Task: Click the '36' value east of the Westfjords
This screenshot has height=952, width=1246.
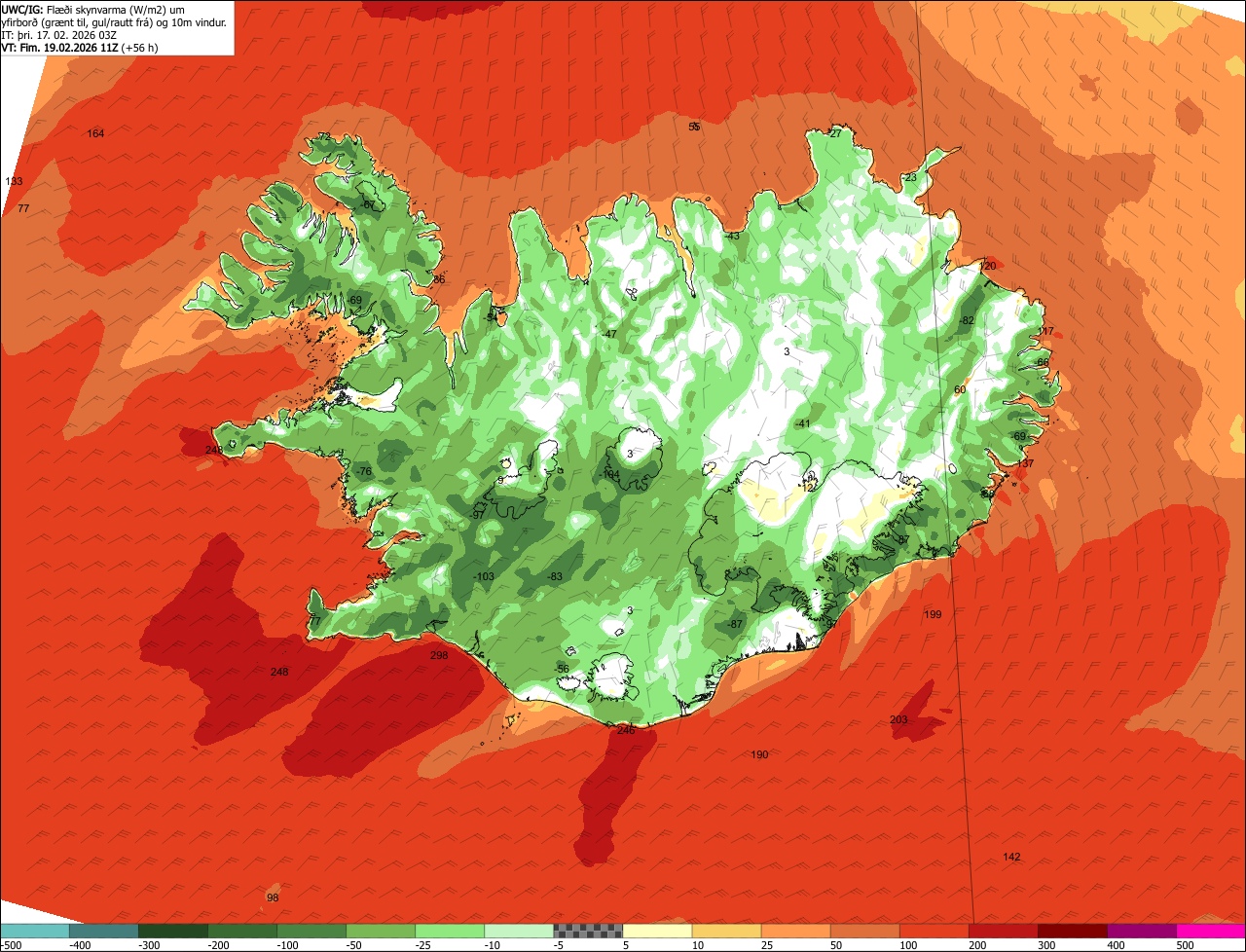Action: click(439, 279)
